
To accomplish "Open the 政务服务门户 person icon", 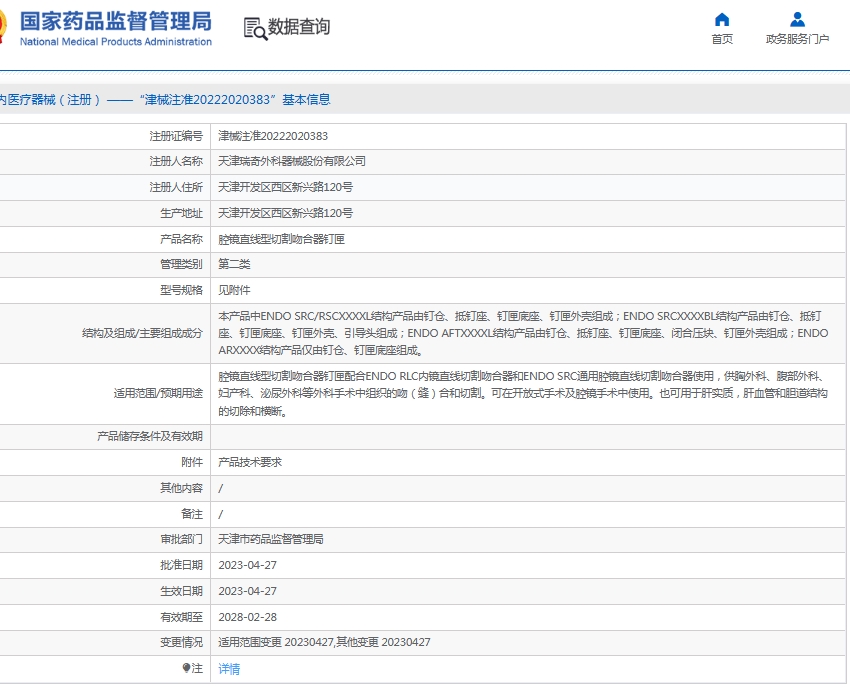I will [797, 20].
